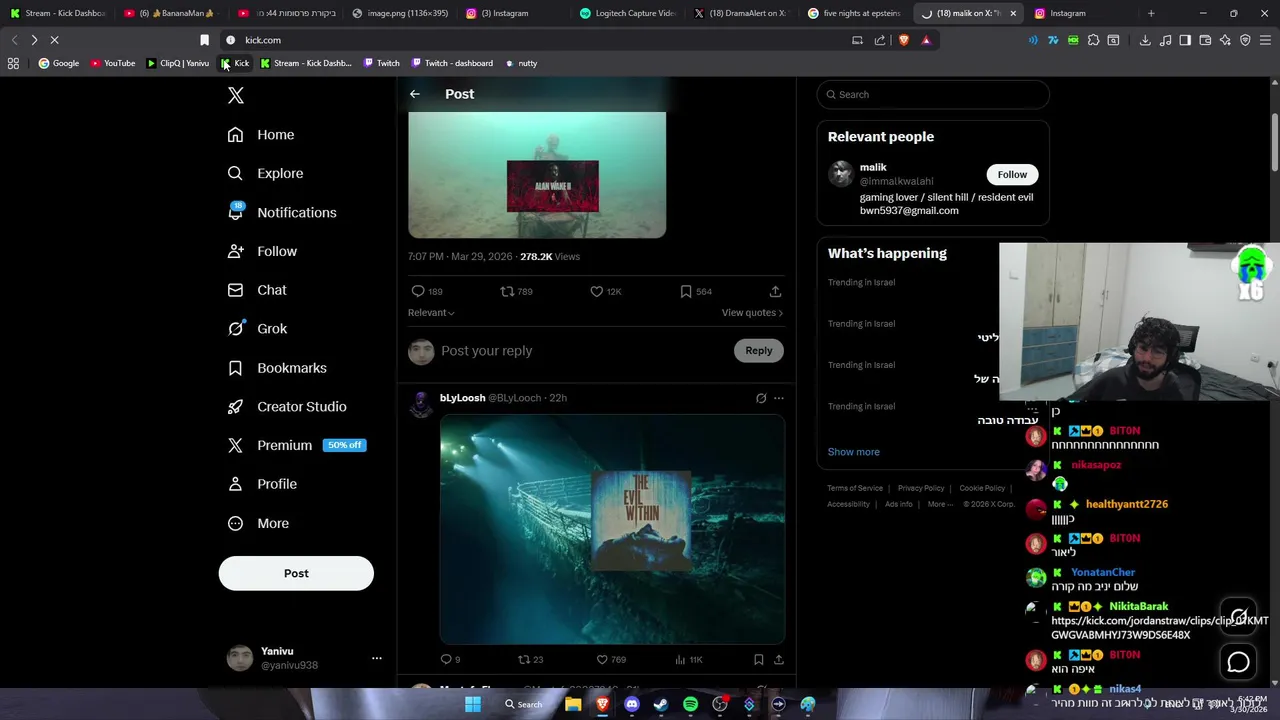Open malik's profile in Relevant people
Image resolution: width=1280 pixels, height=720 pixels.
tap(873, 167)
